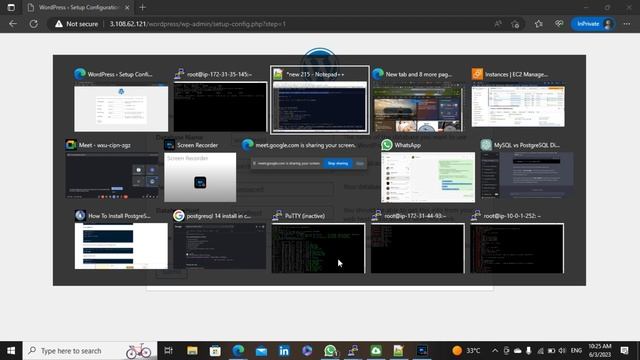Screen dimensions: 640x360
Task: Open the tab actions menu icon
Action: pyautogui.click(x=11, y=7)
